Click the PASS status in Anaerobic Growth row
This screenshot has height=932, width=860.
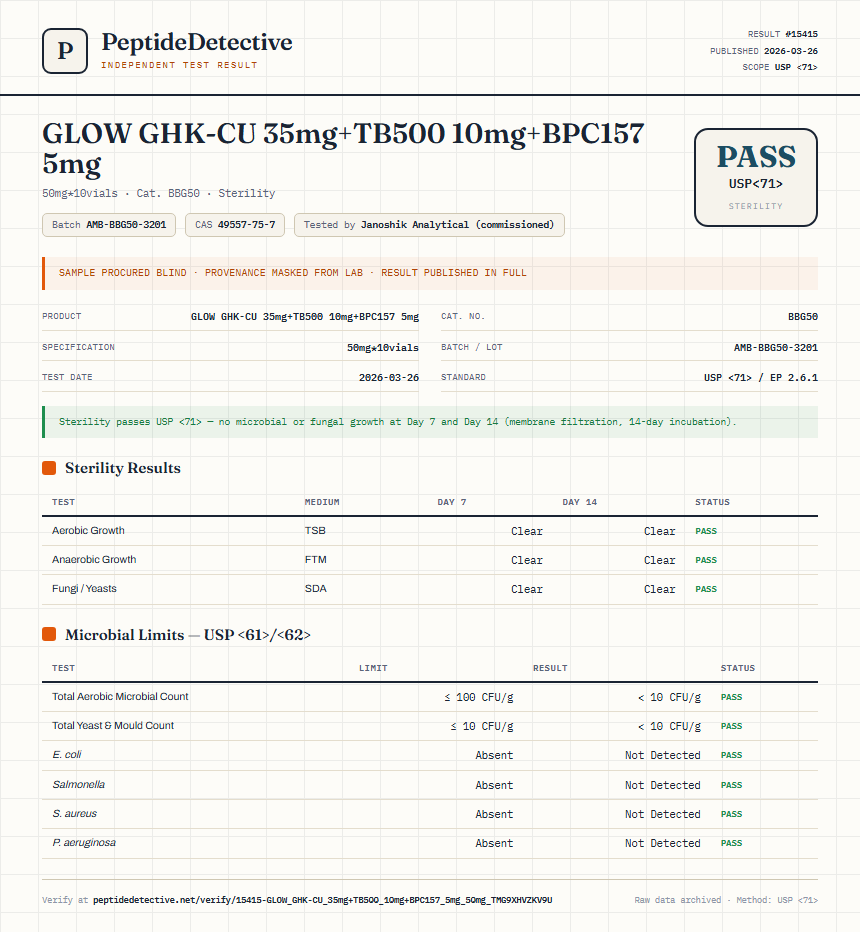point(706,561)
